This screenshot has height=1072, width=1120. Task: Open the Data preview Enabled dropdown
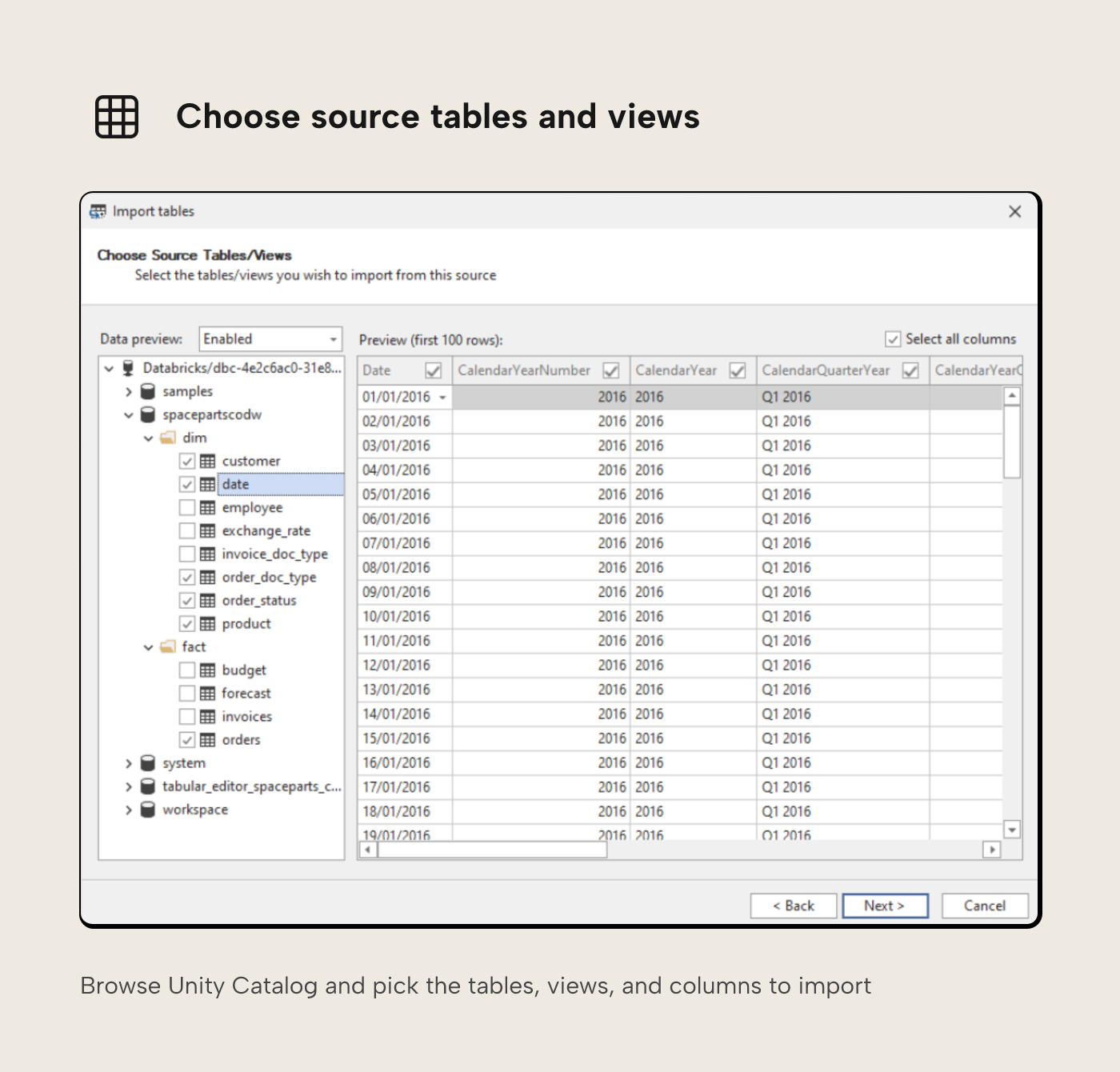click(270, 339)
